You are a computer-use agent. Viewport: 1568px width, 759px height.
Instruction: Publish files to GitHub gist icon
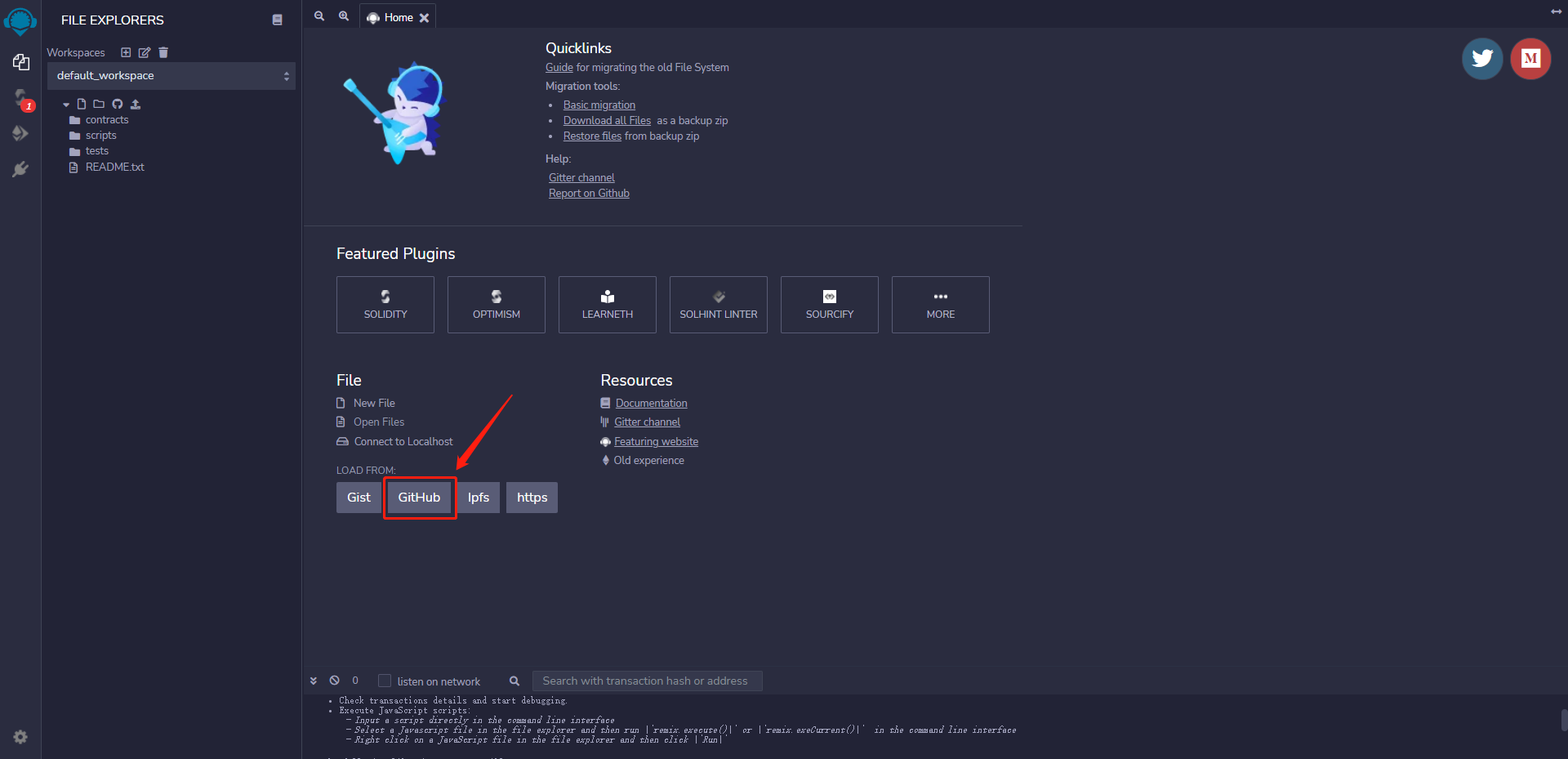(x=118, y=104)
